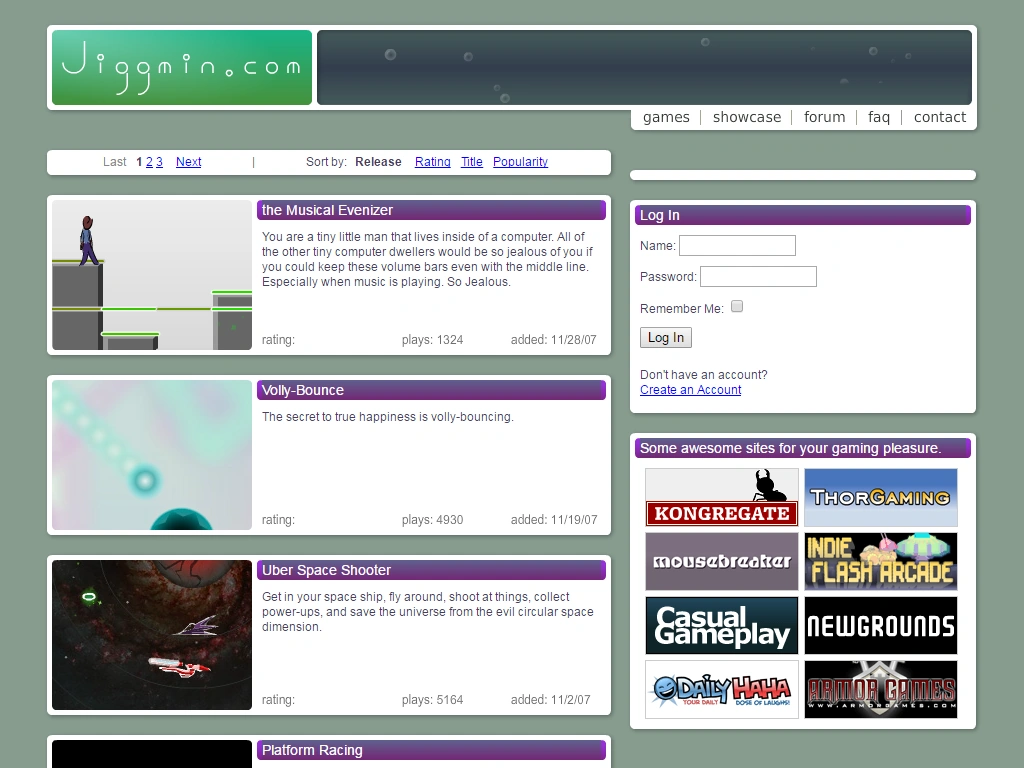Open the forum menu item

[x=824, y=117]
